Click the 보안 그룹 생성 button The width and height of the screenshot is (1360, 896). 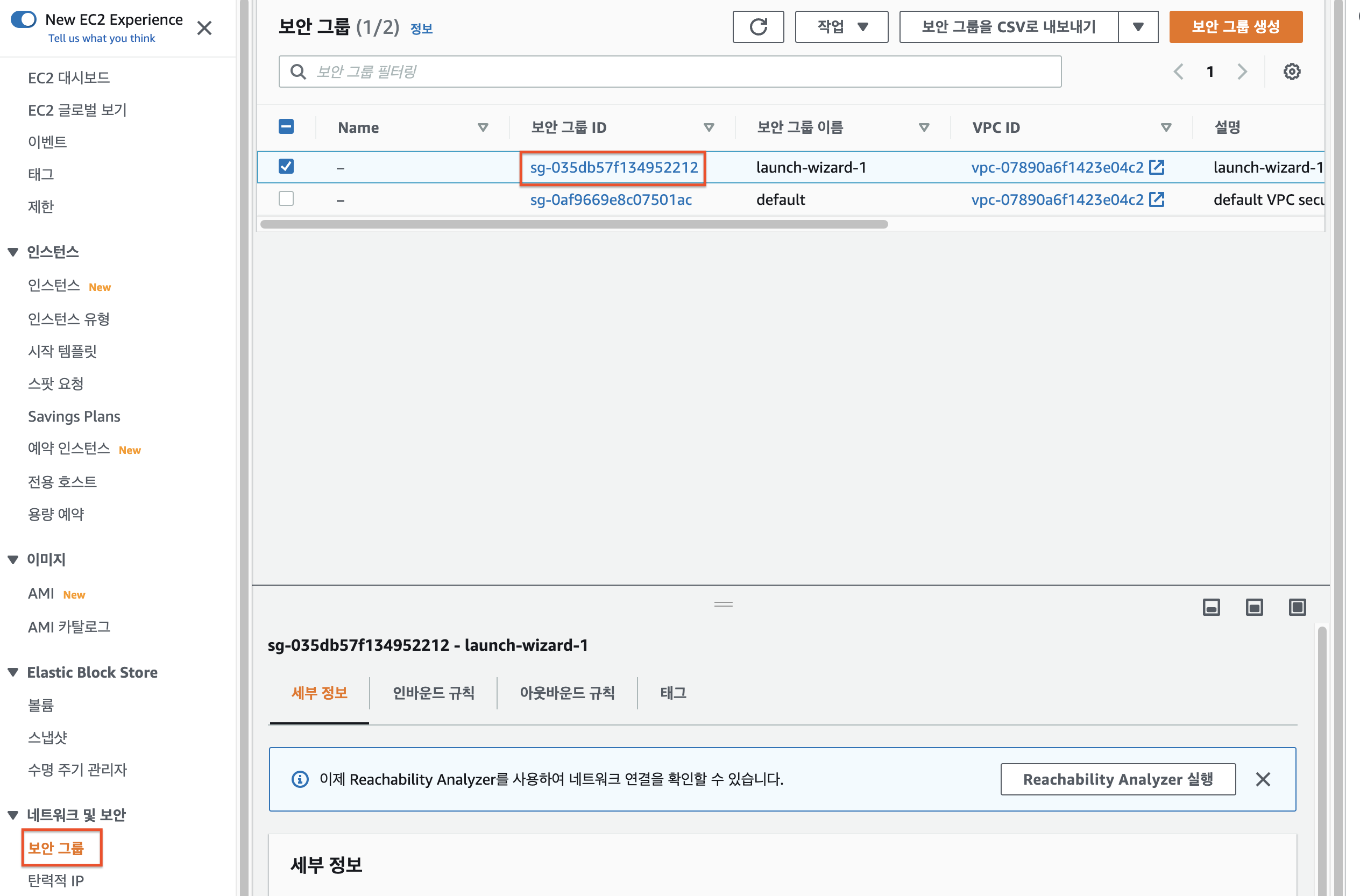pos(1235,27)
